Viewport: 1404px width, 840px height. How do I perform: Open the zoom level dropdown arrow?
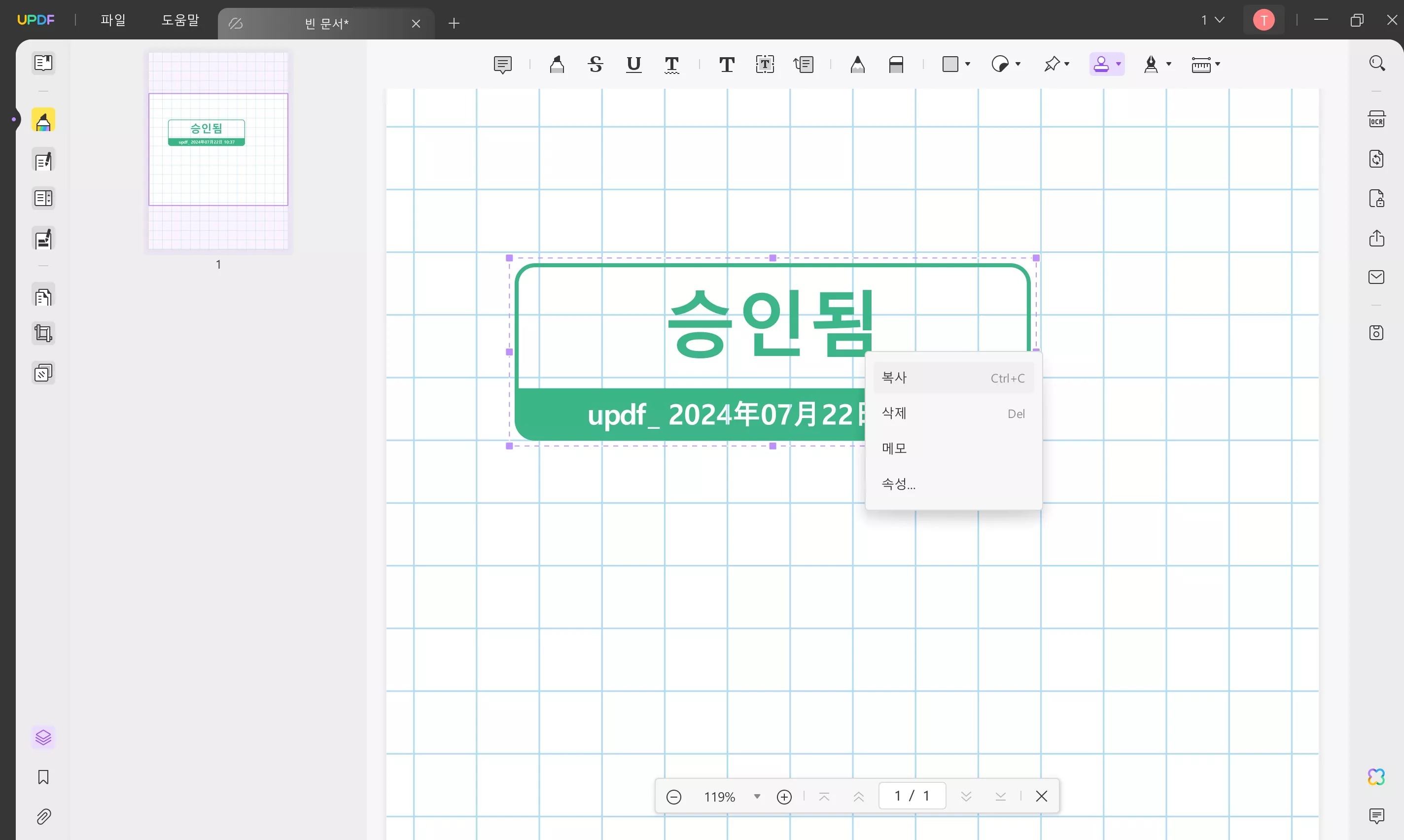coord(757,797)
